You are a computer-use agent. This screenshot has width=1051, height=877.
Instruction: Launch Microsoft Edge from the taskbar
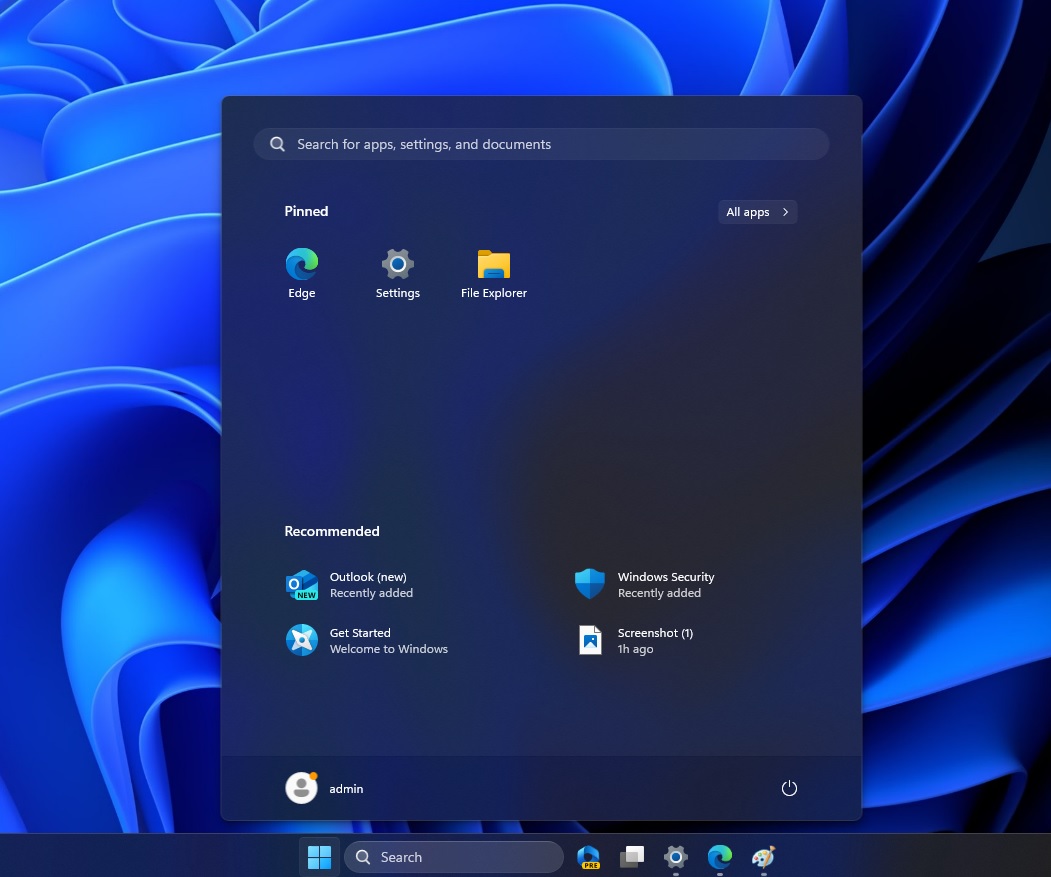[x=720, y=857]
